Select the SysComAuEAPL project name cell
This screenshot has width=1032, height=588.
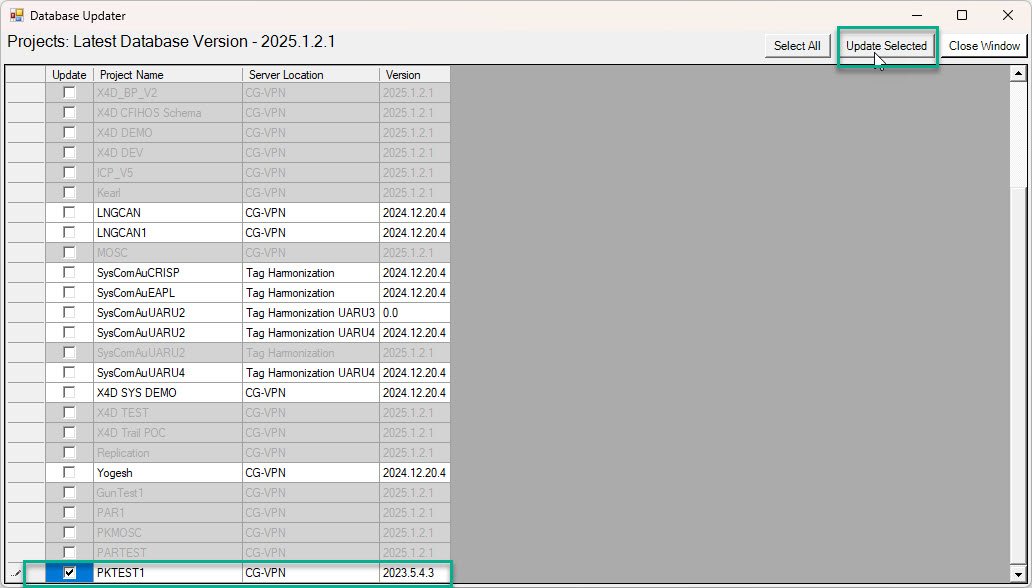[167, 293]
